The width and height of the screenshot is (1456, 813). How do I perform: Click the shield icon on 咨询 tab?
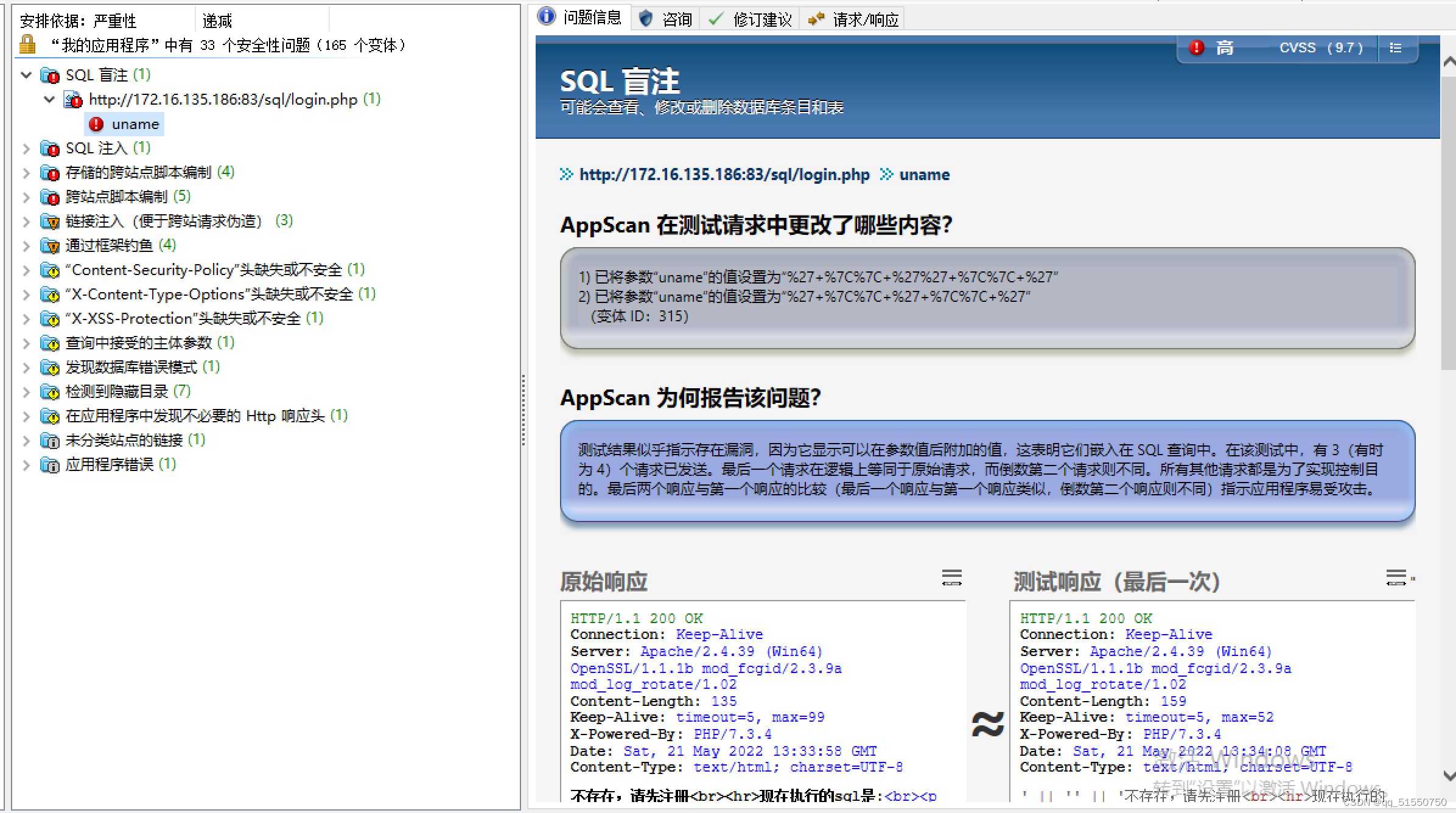pyautogui.click(x=646, y=19)
